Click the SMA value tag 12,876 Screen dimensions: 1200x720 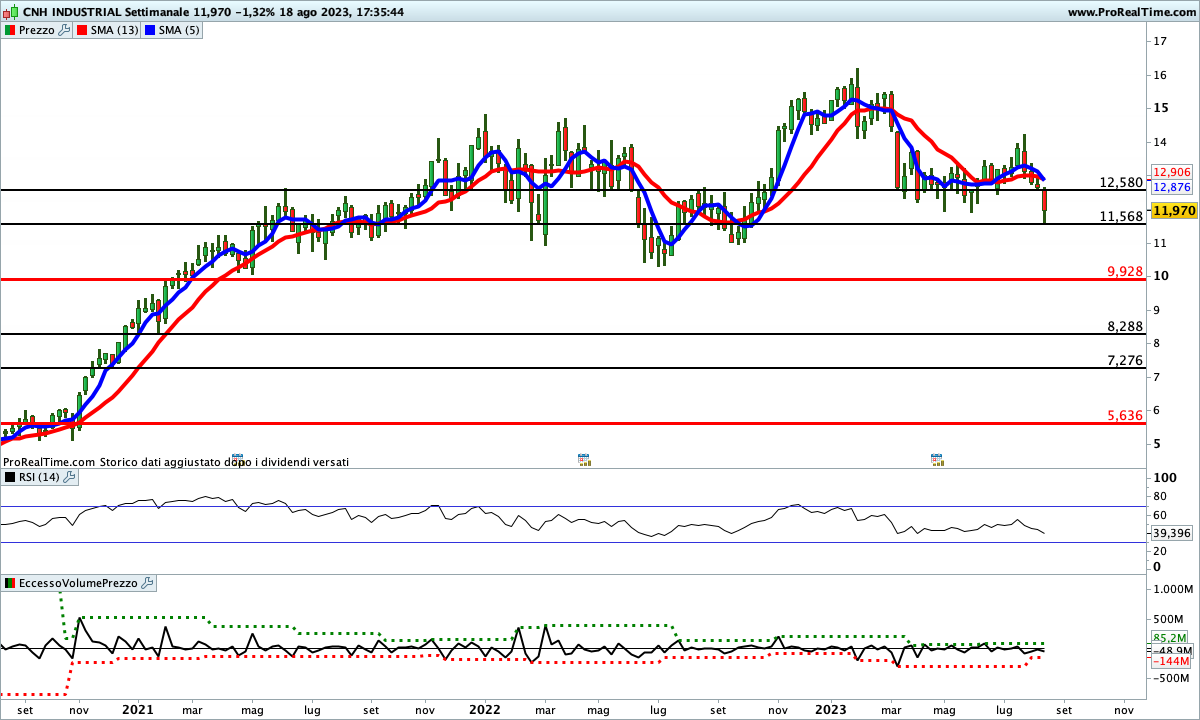point(1171,187)
